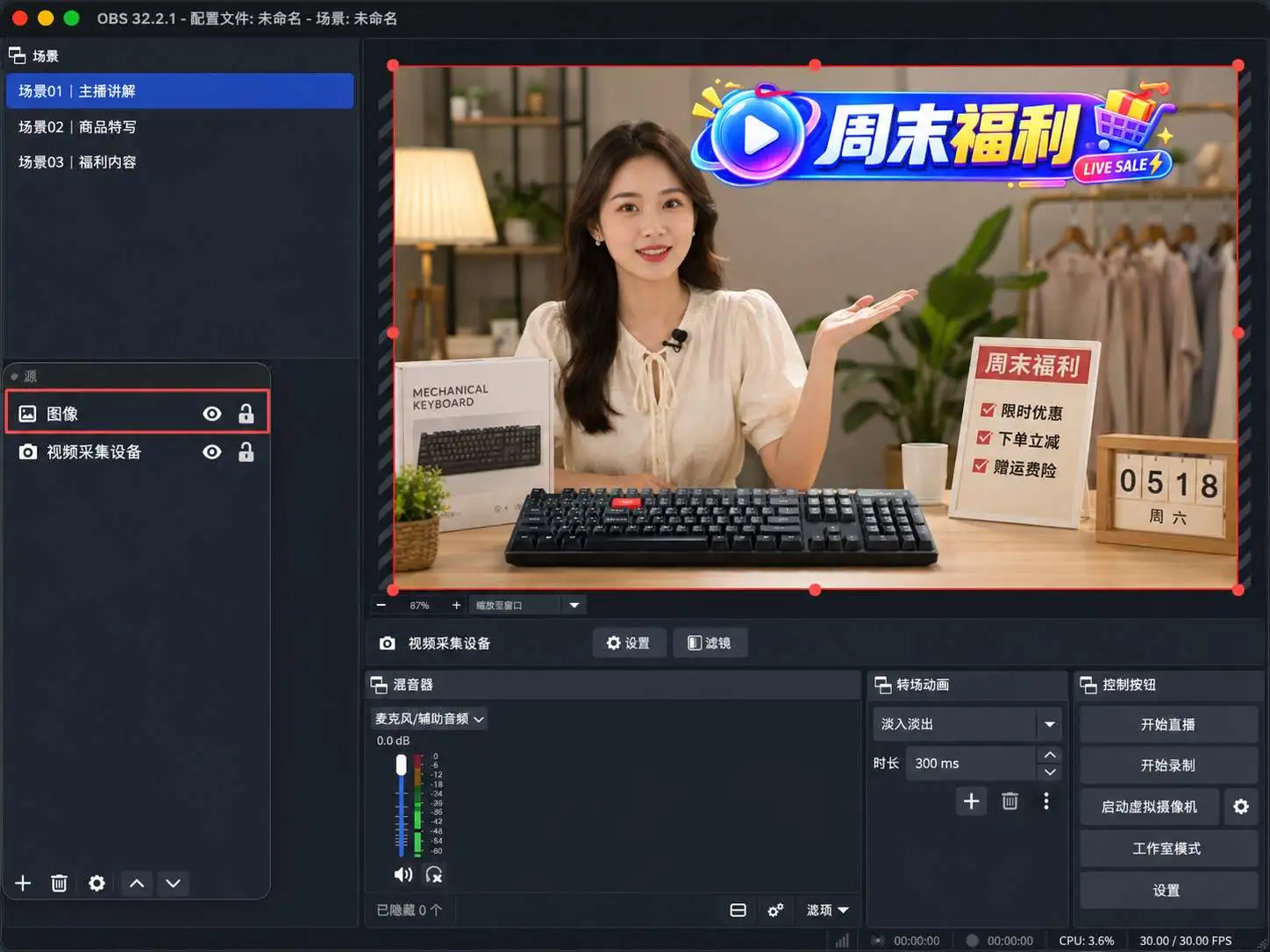Select scene 场景01｜主播讲解
The width and height of the screenshot is (1270, 952).
click(179, 91)
